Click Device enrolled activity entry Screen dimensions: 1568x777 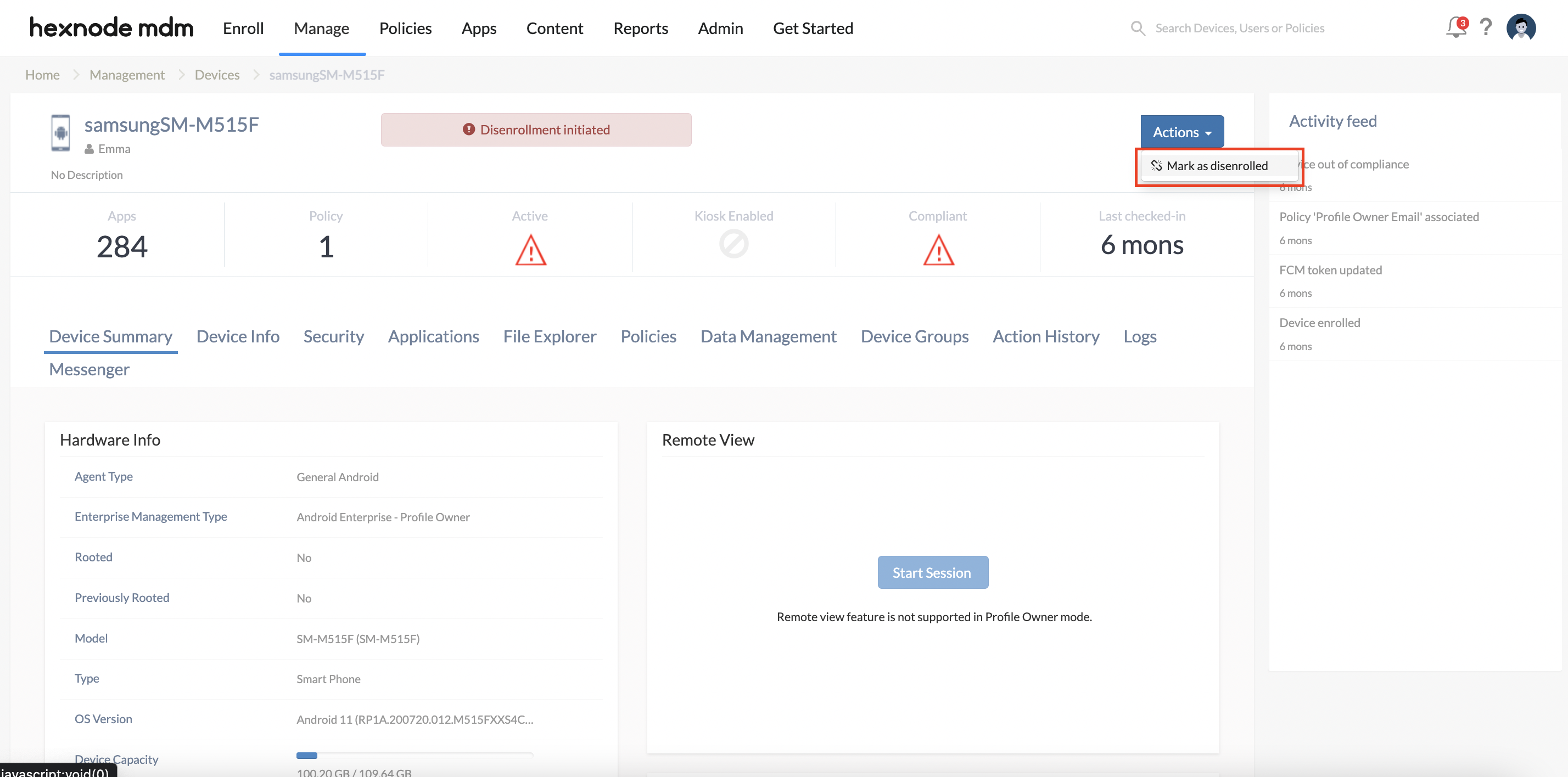tap(1319, 323)
